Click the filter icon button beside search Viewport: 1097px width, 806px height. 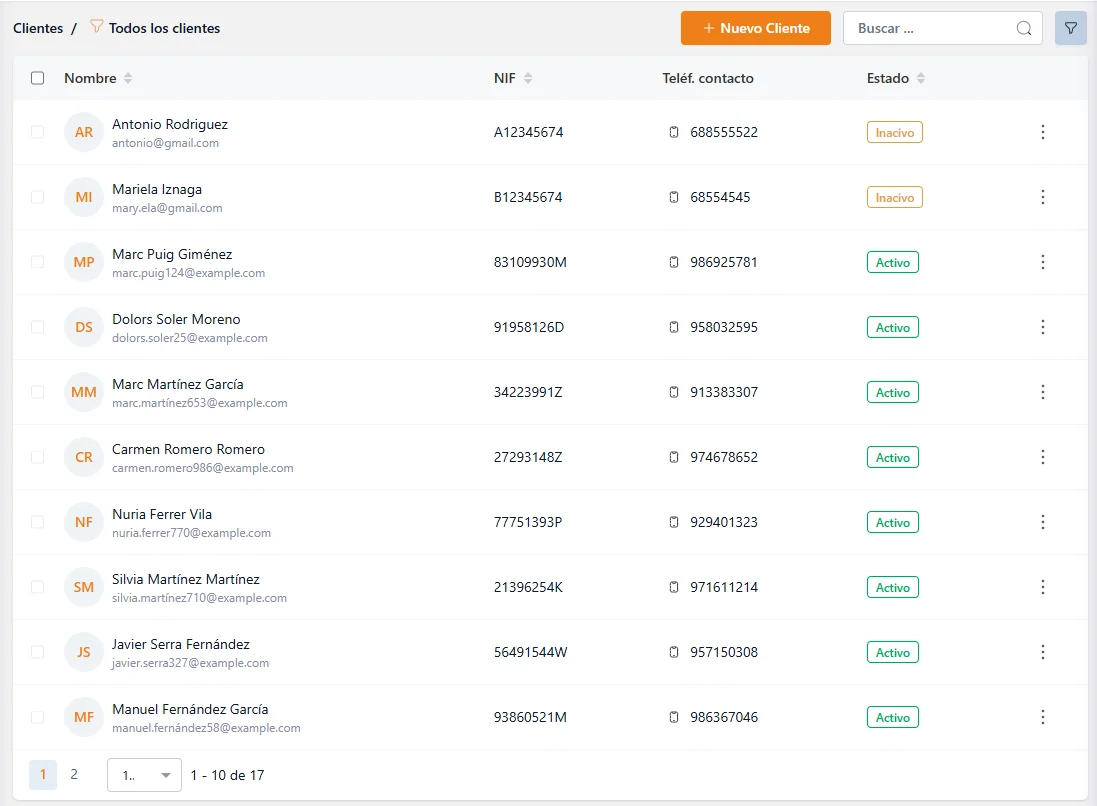[x=1070, y=28]
